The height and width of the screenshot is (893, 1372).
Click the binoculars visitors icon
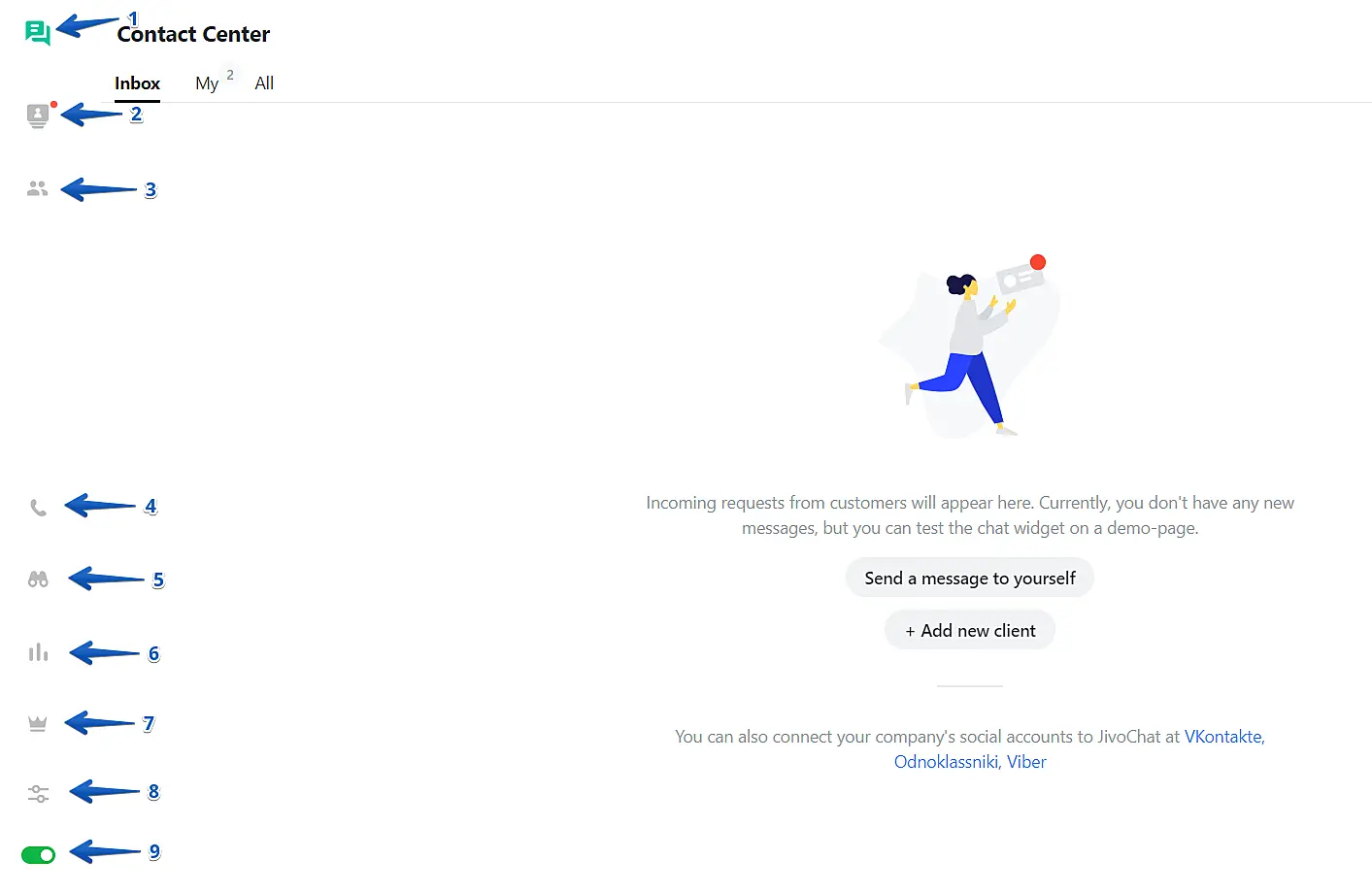38,579
